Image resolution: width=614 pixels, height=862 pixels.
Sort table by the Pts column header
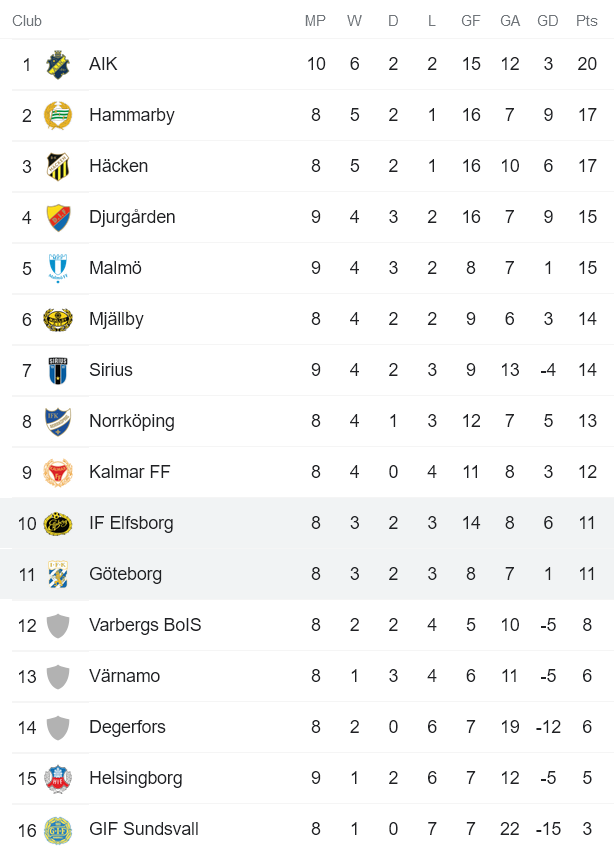click(x=587, y=19)
